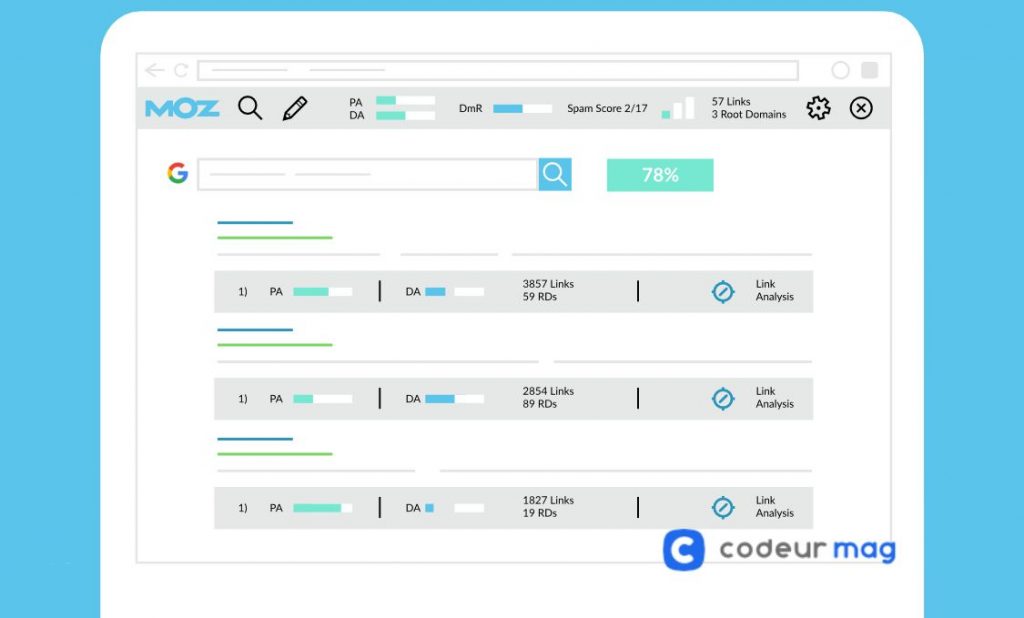Select the pencil highlight tool

coord(295,108)
